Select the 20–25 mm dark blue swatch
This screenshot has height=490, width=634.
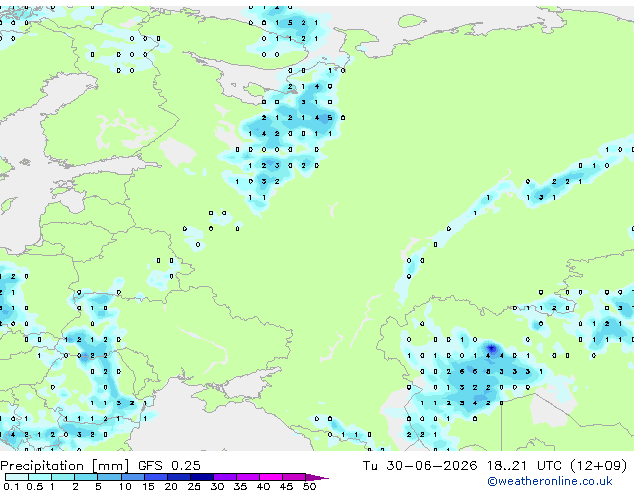178,477
